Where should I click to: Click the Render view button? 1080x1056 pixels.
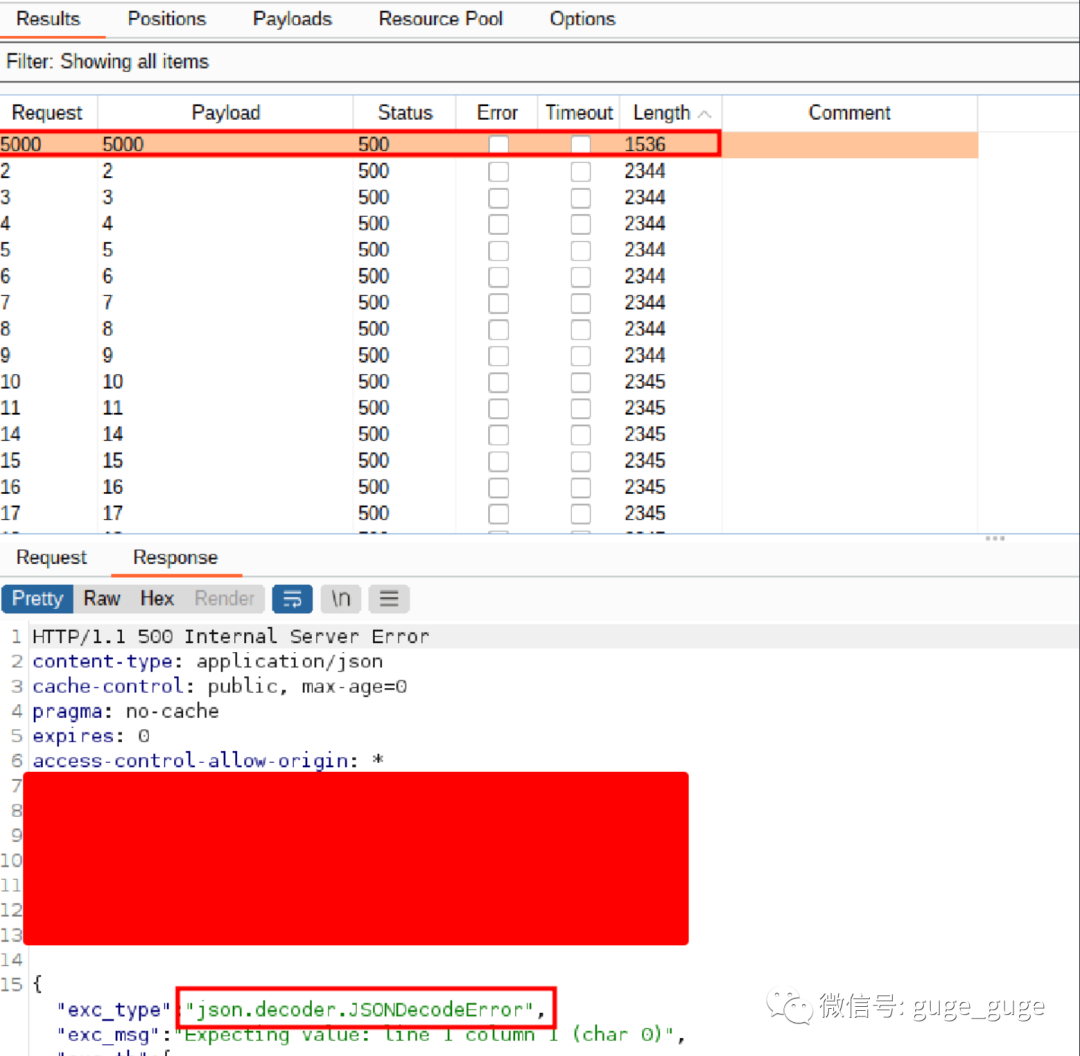pyautogui.click(x=225, y=599)
